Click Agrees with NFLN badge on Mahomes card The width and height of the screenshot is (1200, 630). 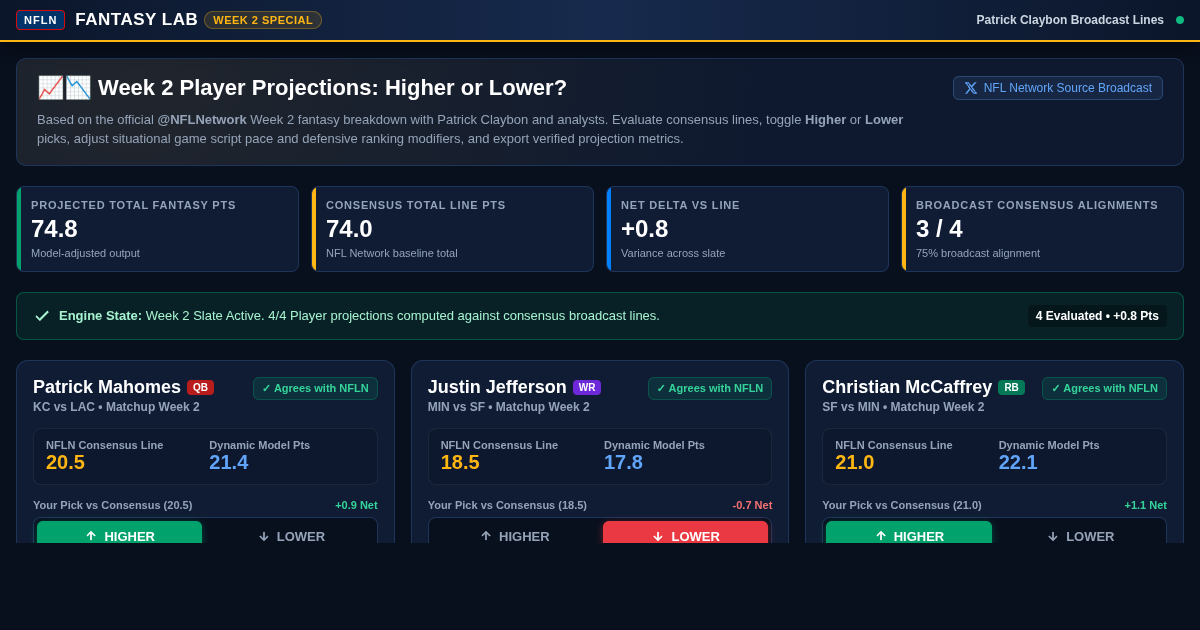click(x=315, y=388)
